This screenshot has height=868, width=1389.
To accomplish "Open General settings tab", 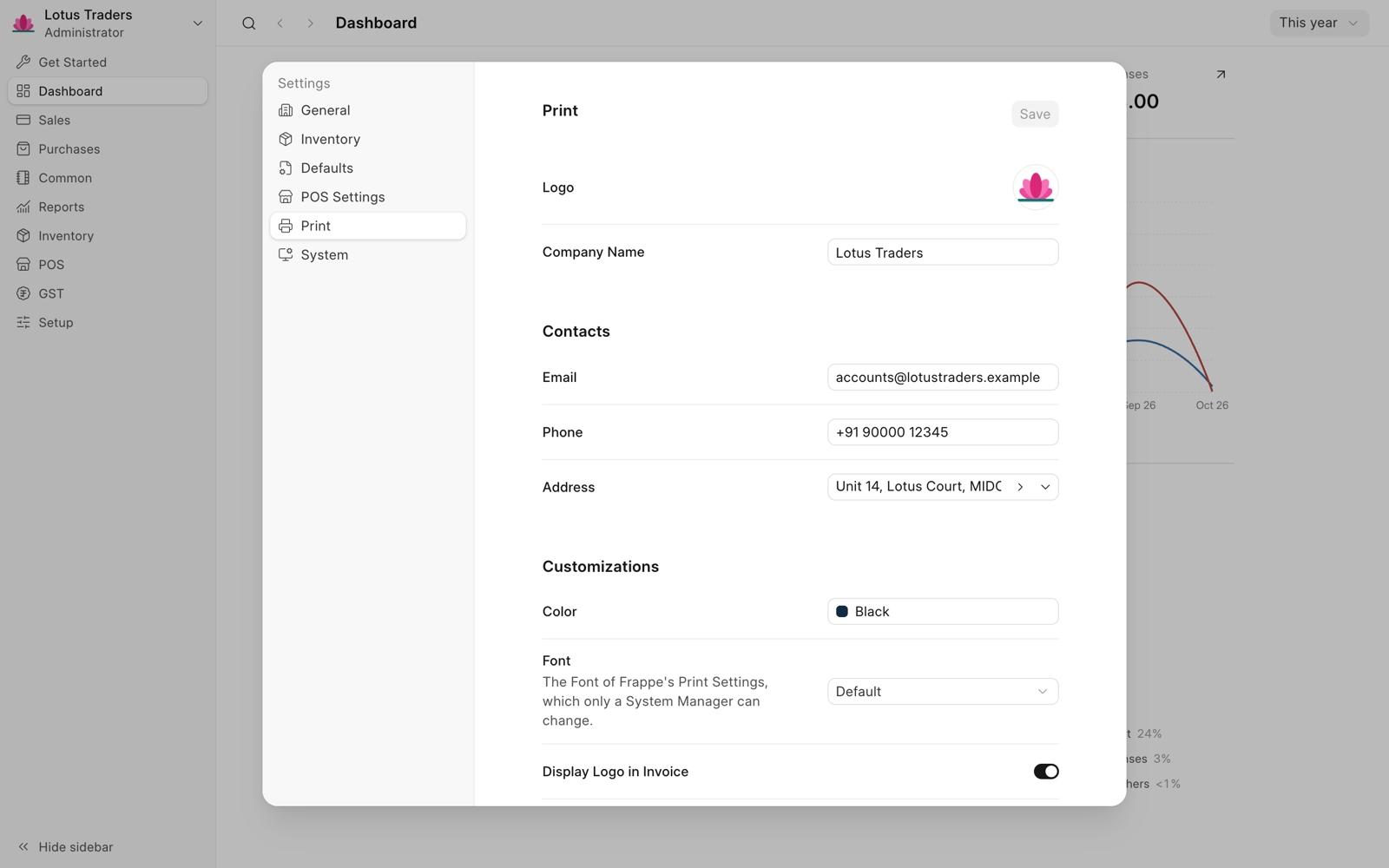I will point(368,110).
